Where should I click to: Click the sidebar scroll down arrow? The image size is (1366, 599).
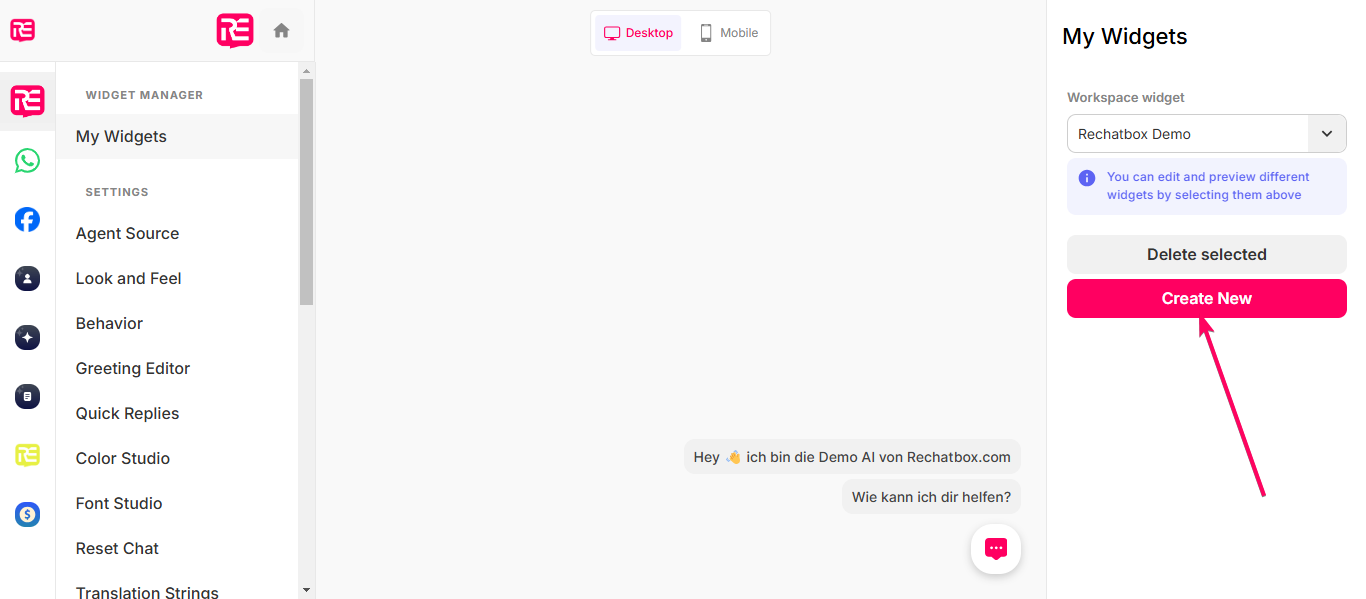click(306, 591)
